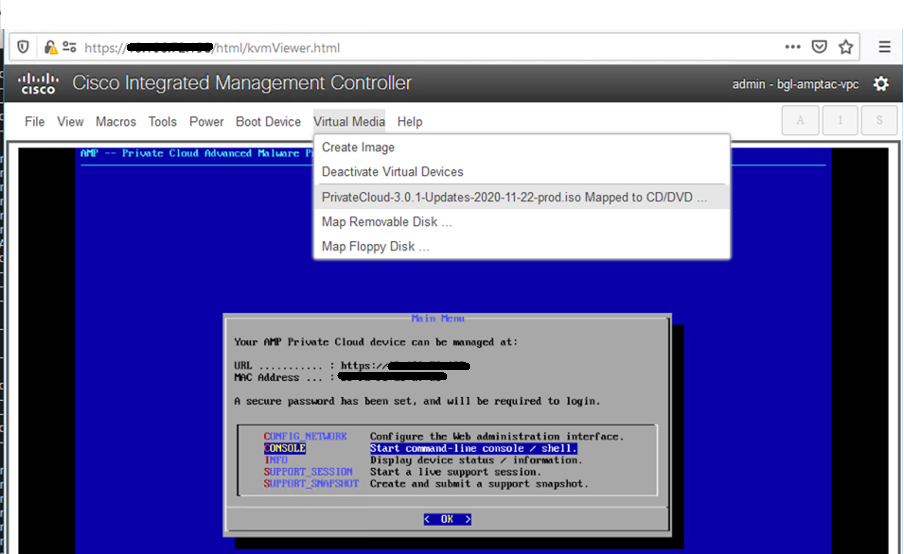904x554 pixels.
Task: Open the Power menu
Action: 206,122
